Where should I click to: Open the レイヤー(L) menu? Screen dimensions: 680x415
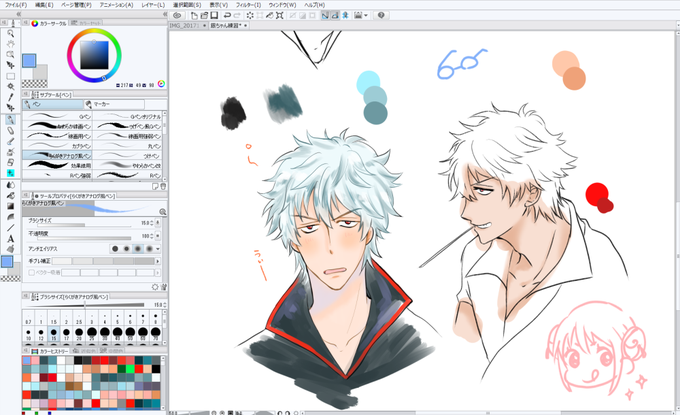(x=153, y=5)
